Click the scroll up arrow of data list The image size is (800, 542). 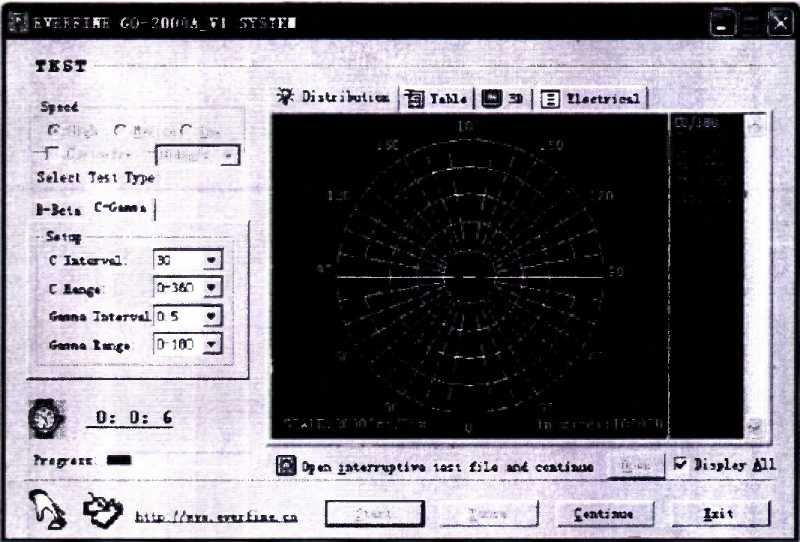tap(756, 127)
